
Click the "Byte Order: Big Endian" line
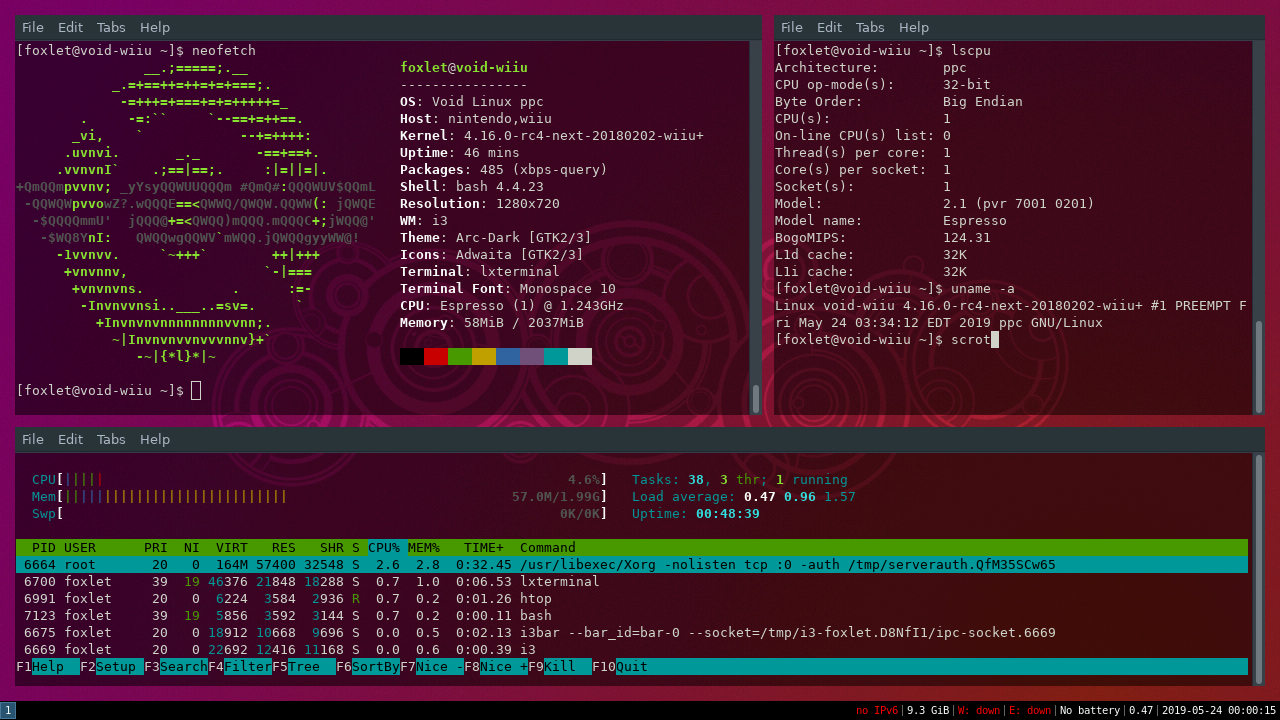click(x=899, y=102)
